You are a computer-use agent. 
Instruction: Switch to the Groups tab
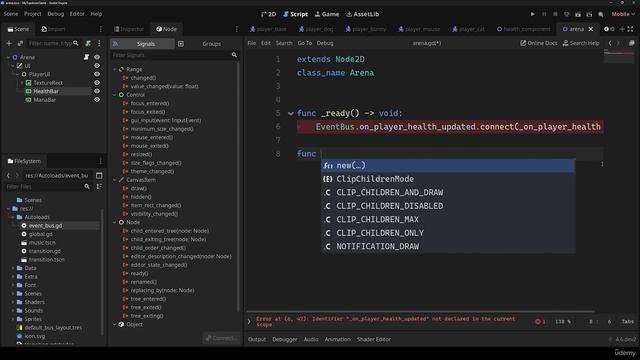(x=211, y=44)
